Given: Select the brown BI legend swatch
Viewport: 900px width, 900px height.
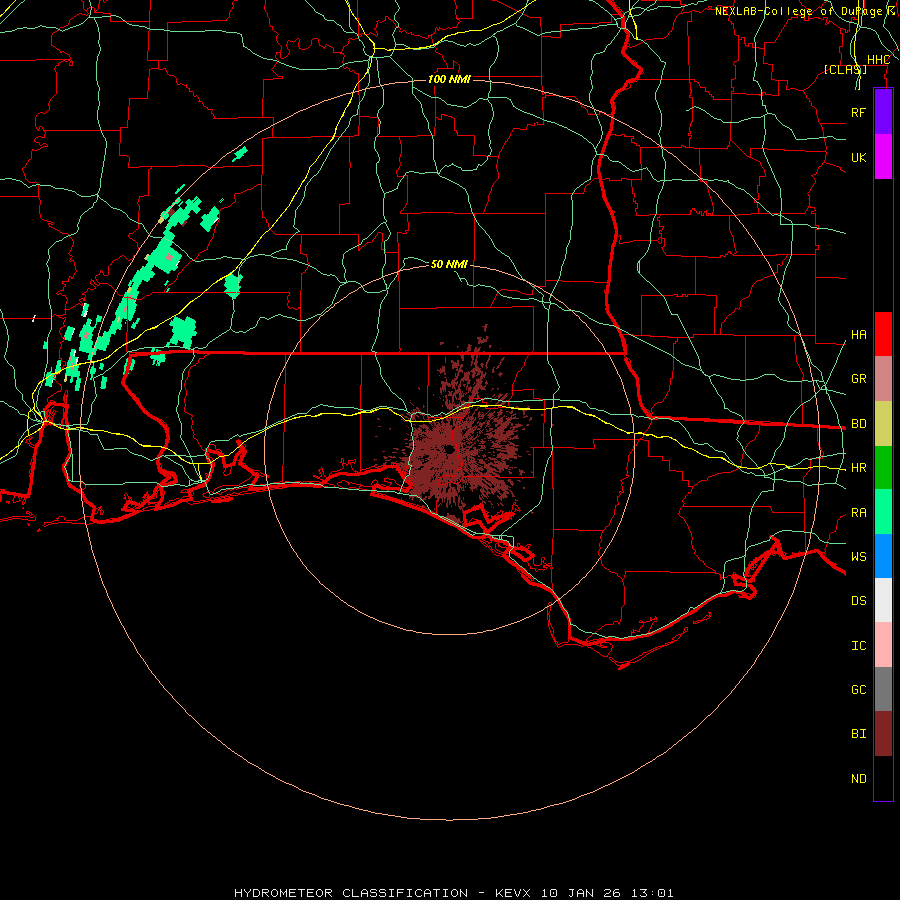Looking at the screenshot, I should 883,734.
